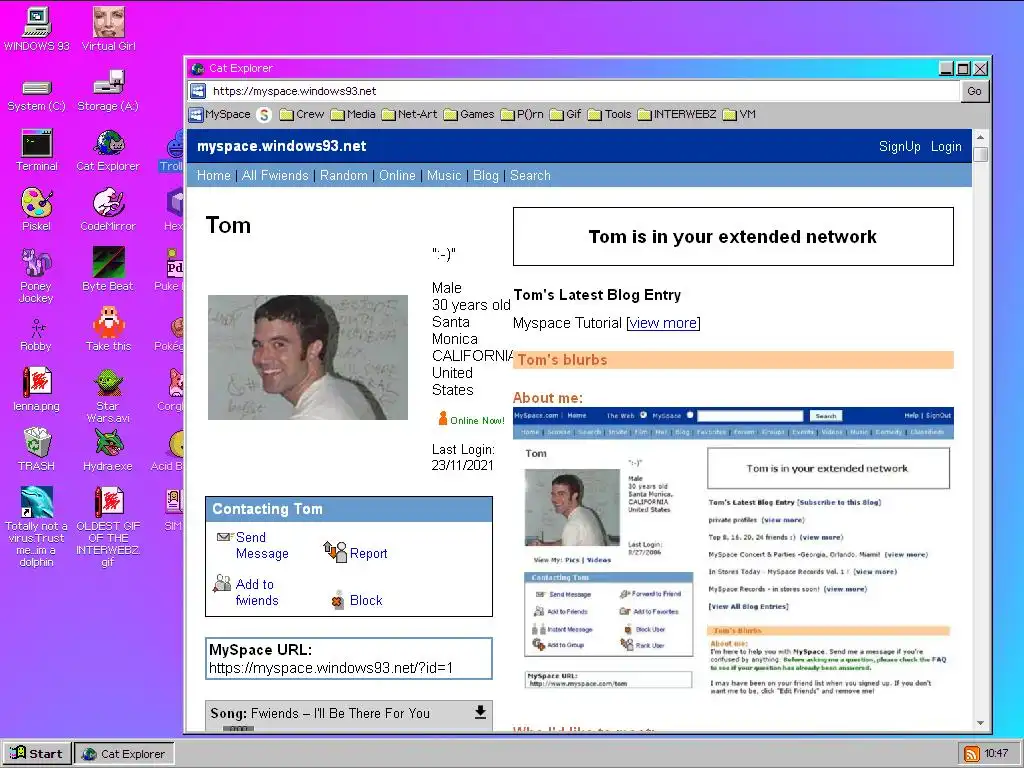Click the old MySpace screenshot image
Image resolution: width=1024 pixels, height=768 pixels.
pyautogui.click(x=733, y=552)
